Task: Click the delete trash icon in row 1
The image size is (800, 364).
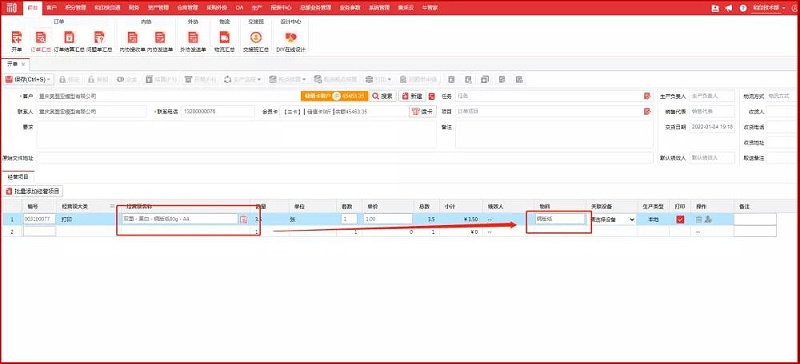Action: coord(699,219)
